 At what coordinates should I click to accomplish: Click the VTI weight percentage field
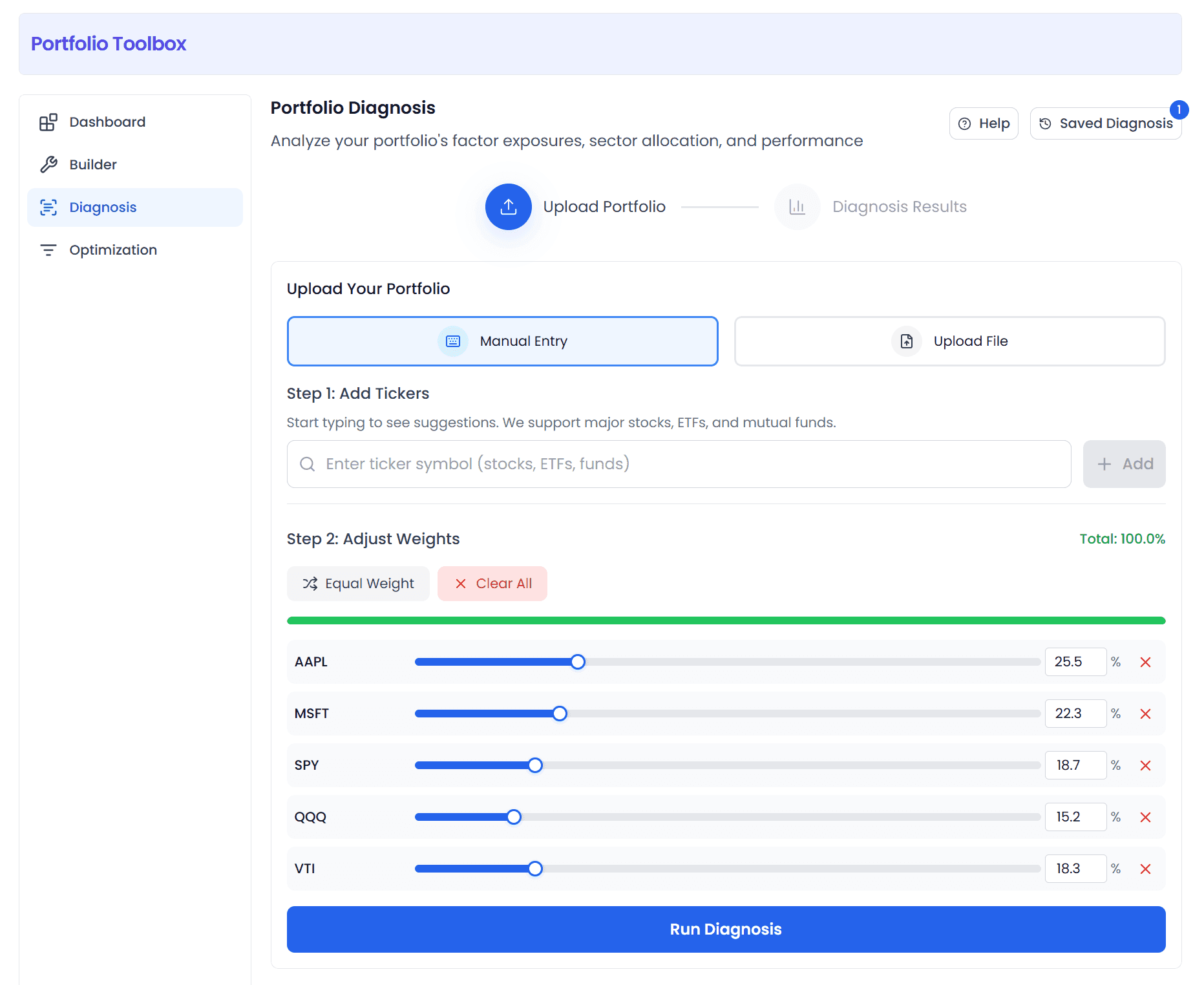tap(1075, 869)
